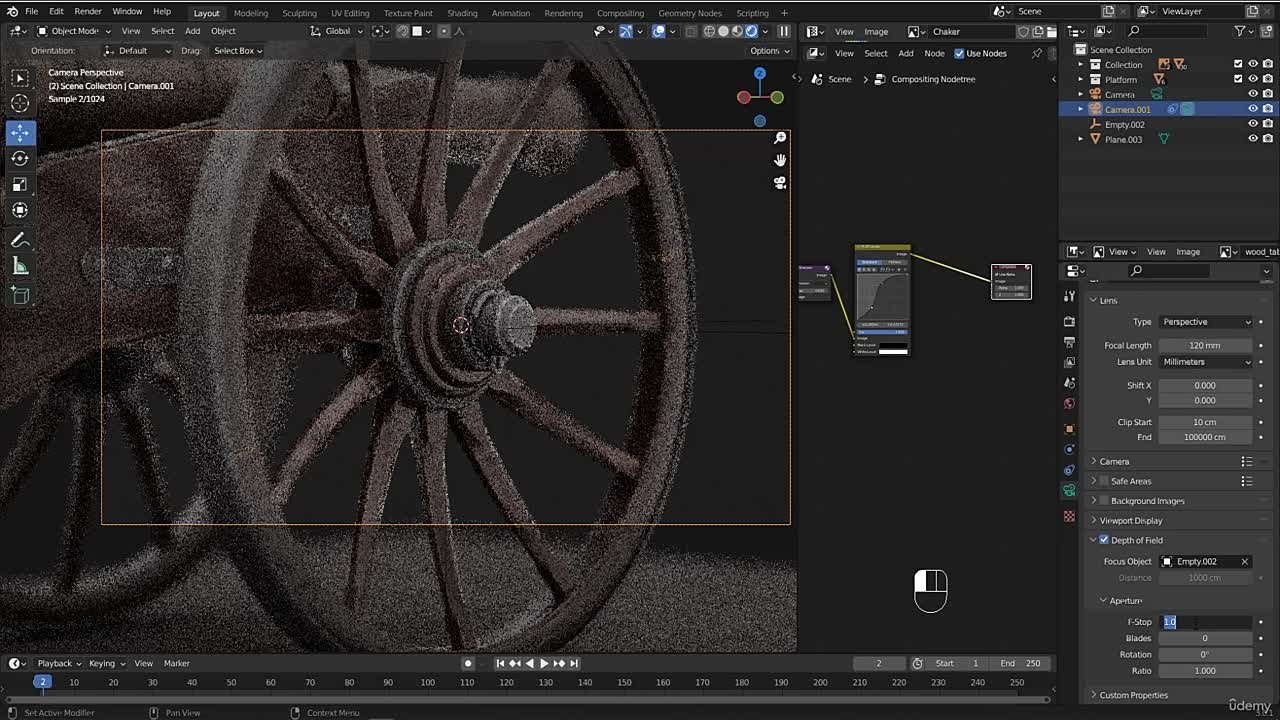The height and width of the screenshot is (720, 1280).
Task: Toggle the X-ray viewport icon
Action: [691, 31]
